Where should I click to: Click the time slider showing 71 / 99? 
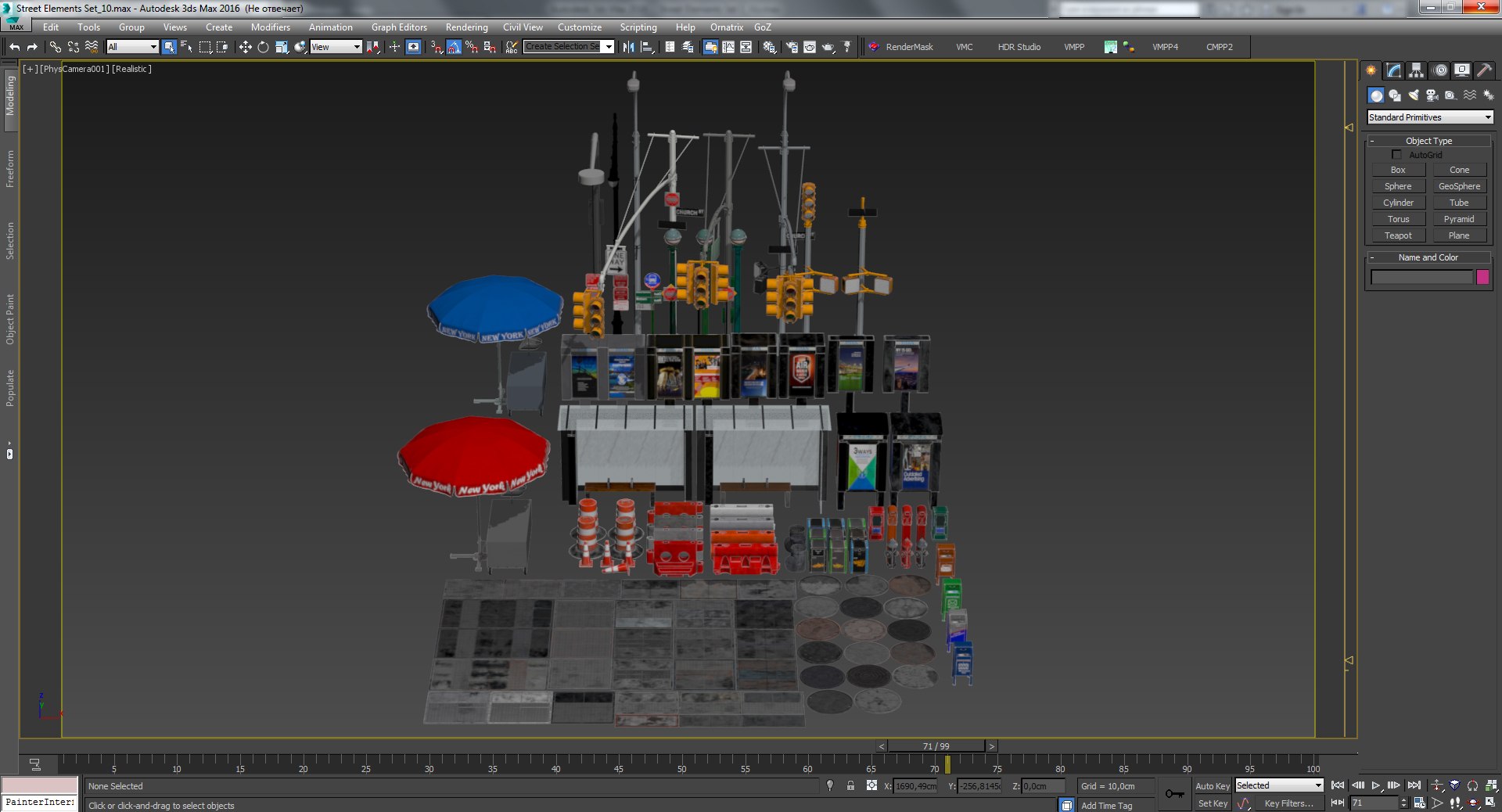click(x=936, y=746)
